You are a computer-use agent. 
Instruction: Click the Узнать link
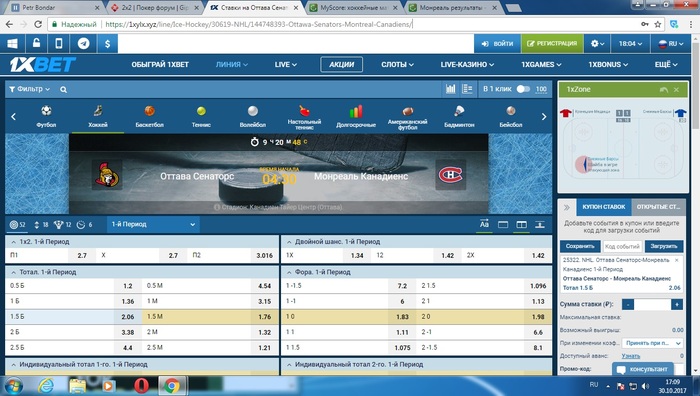pyautogui.click(x=630, y=356)
